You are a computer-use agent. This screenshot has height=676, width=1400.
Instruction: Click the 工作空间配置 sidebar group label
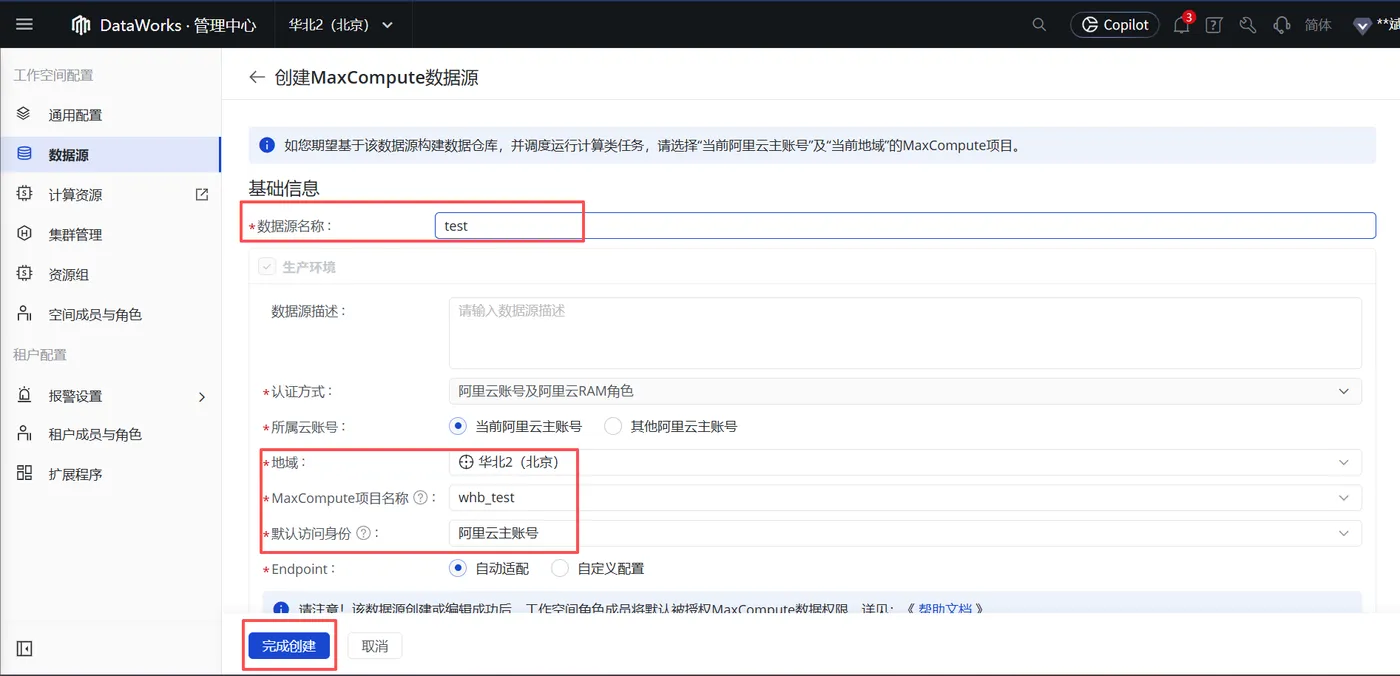point(53,75)
